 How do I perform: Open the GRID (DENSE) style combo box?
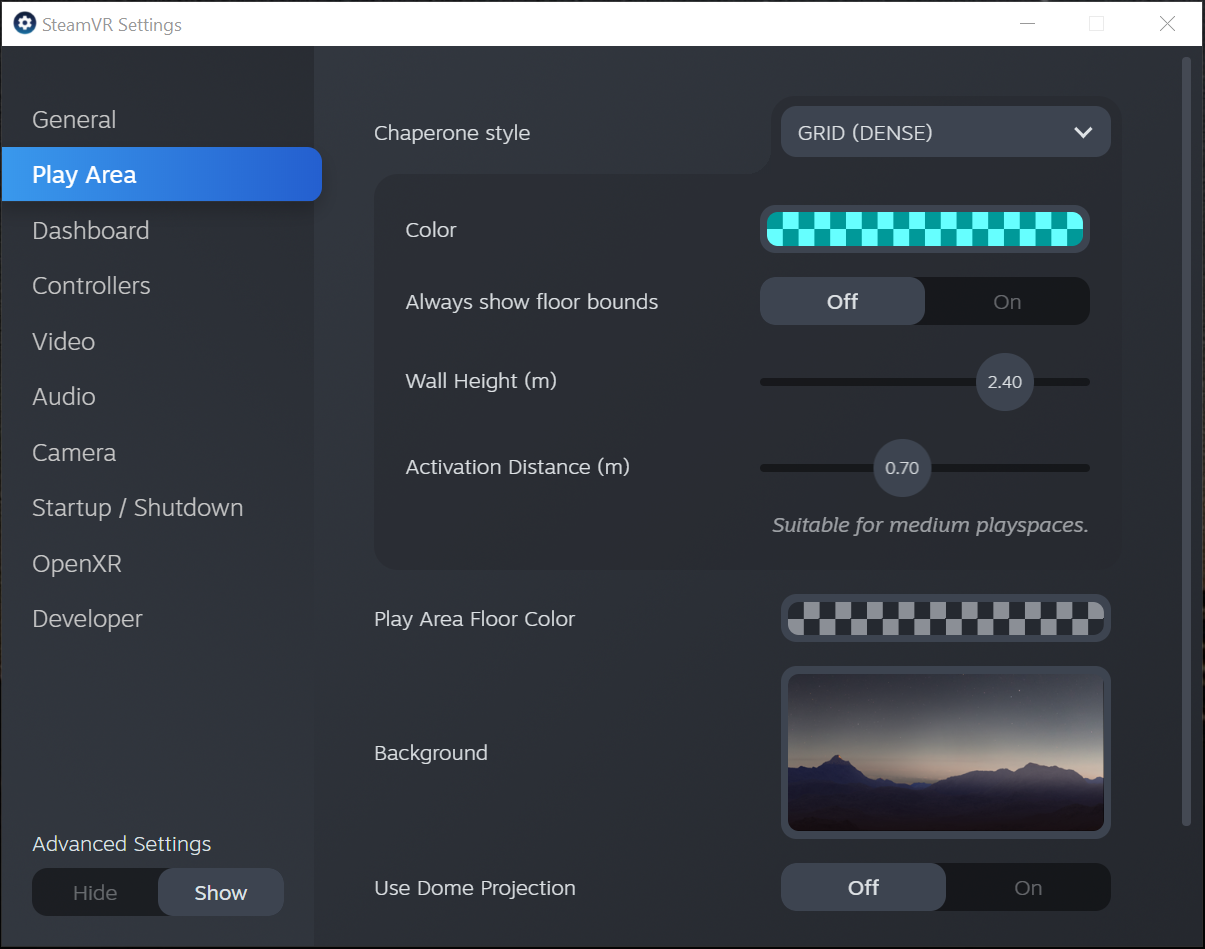tap(945, 132)
